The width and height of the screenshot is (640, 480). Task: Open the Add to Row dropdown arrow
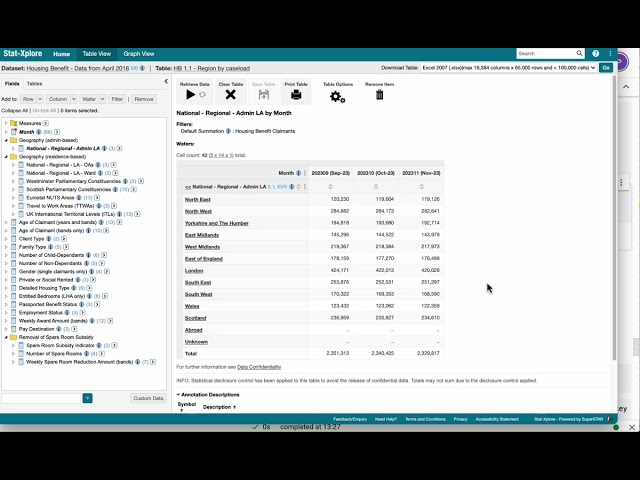tap(40, 99)
